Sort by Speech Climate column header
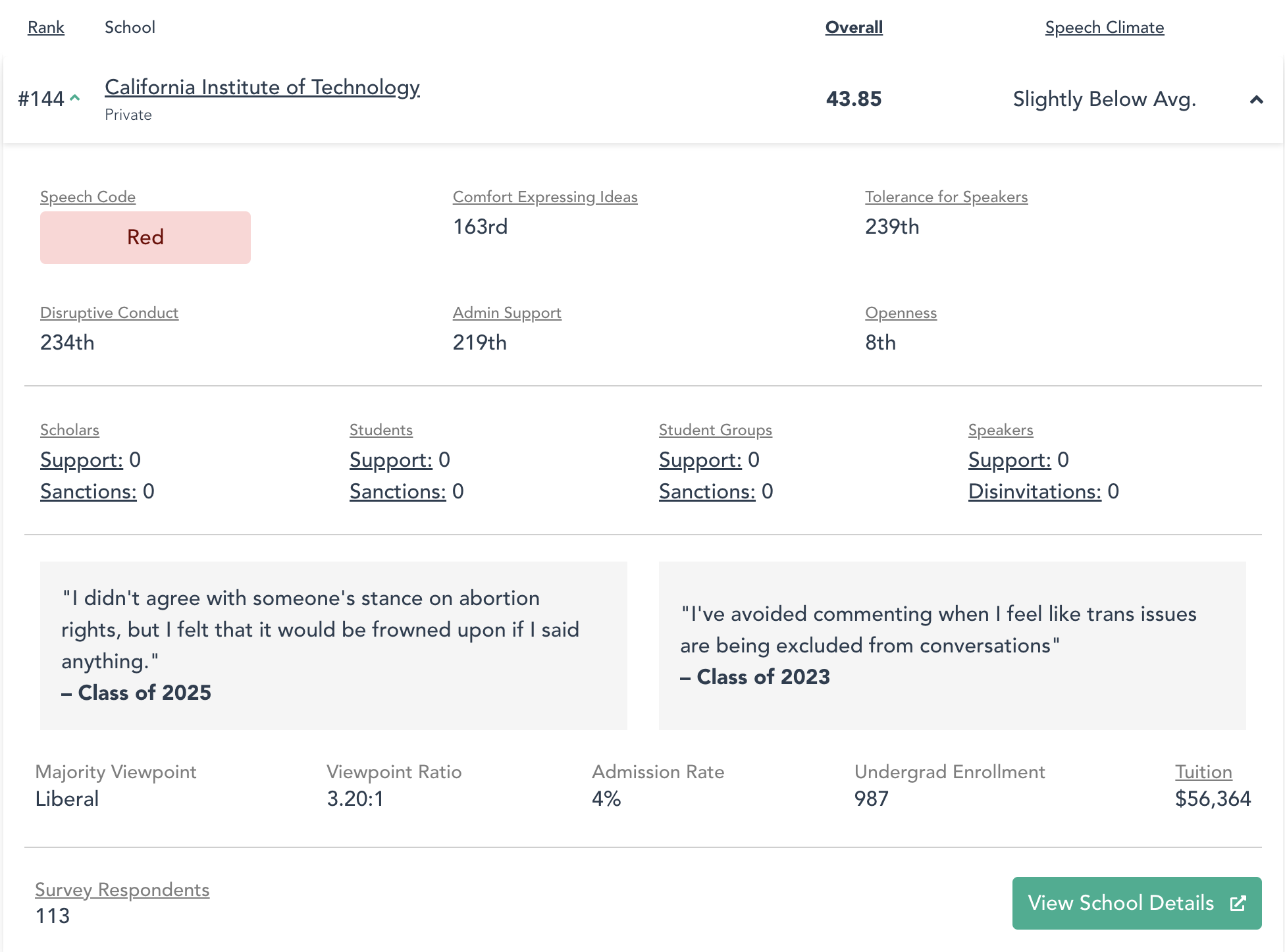The width and height of the screenshot is (1285, 952). [x=1105, y=27]
